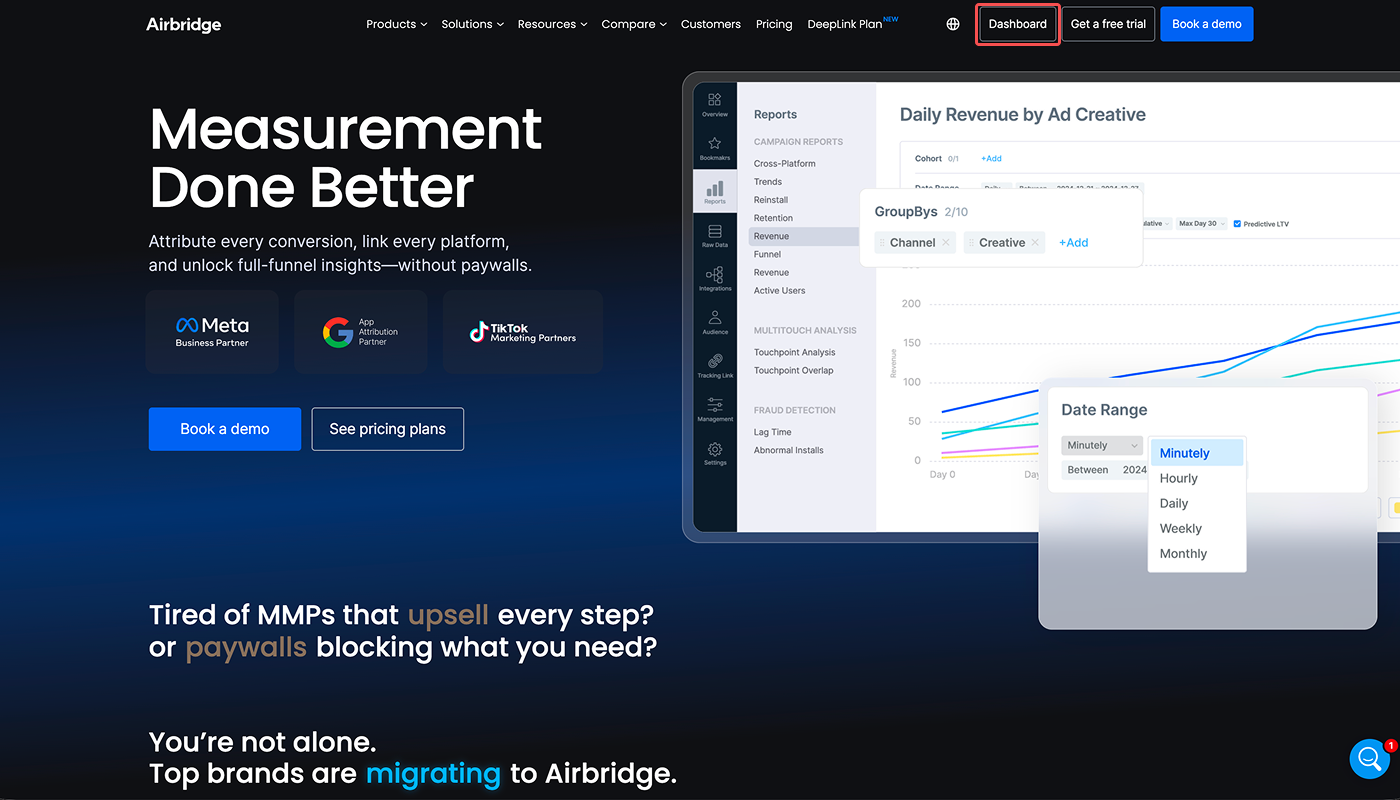Open Touchpoint Overlap
This screenshot has width=1400, height=800.
coord(793,370)
